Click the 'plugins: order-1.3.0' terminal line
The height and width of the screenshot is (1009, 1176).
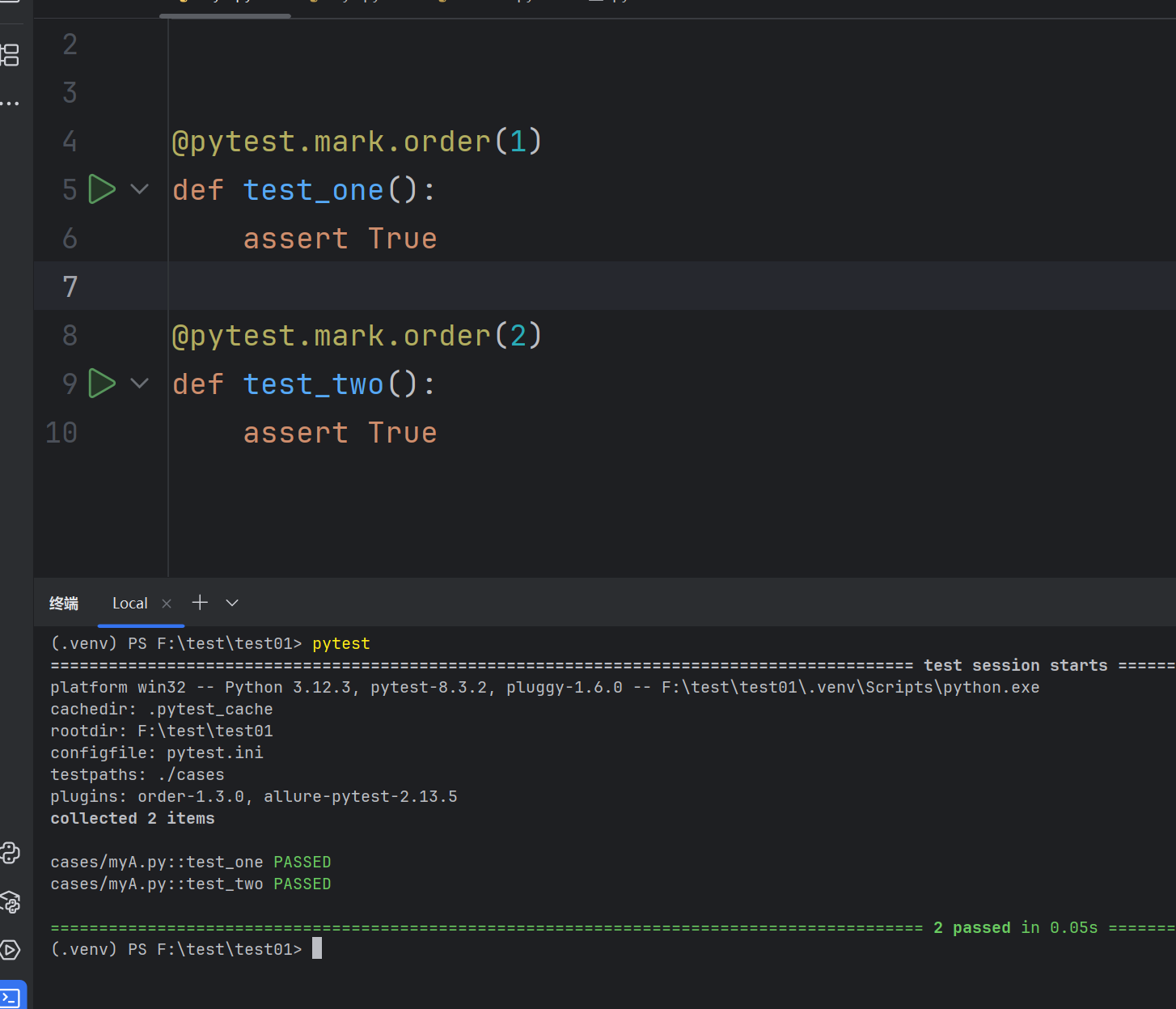254,796
